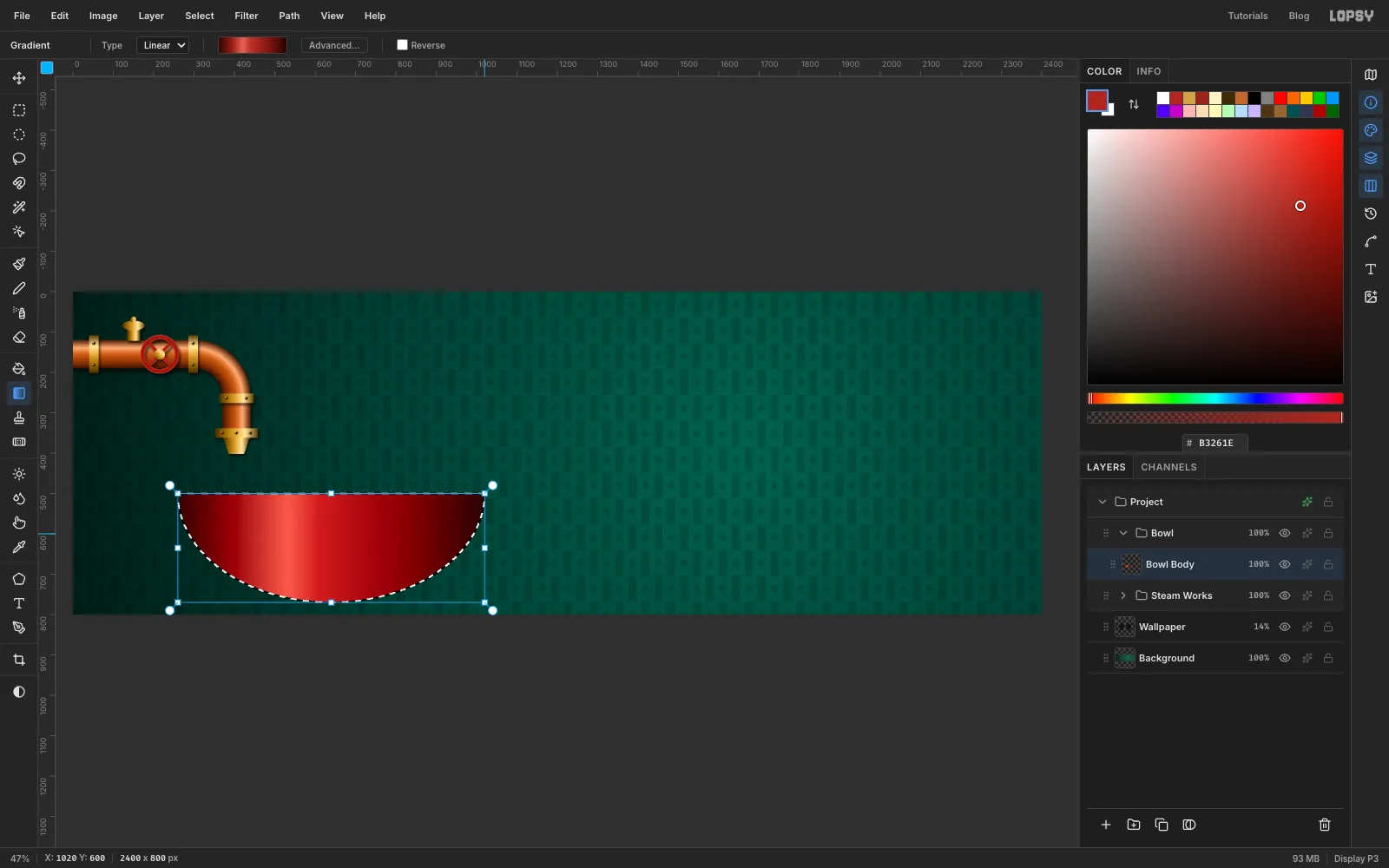The image size is (1389, 868).
Task: Open the Layer menu
Action: point(151,16)
